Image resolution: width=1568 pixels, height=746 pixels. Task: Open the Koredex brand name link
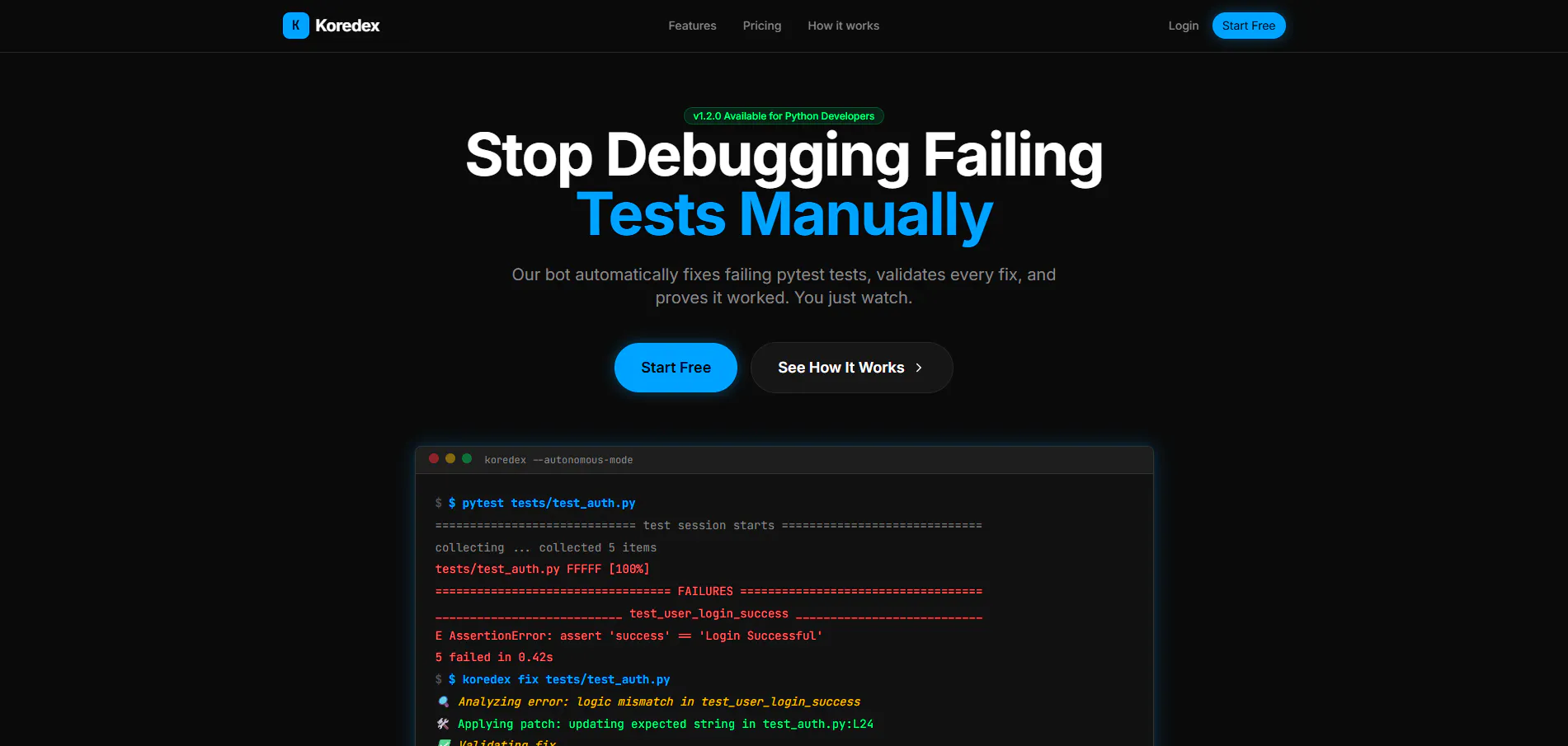347,26
